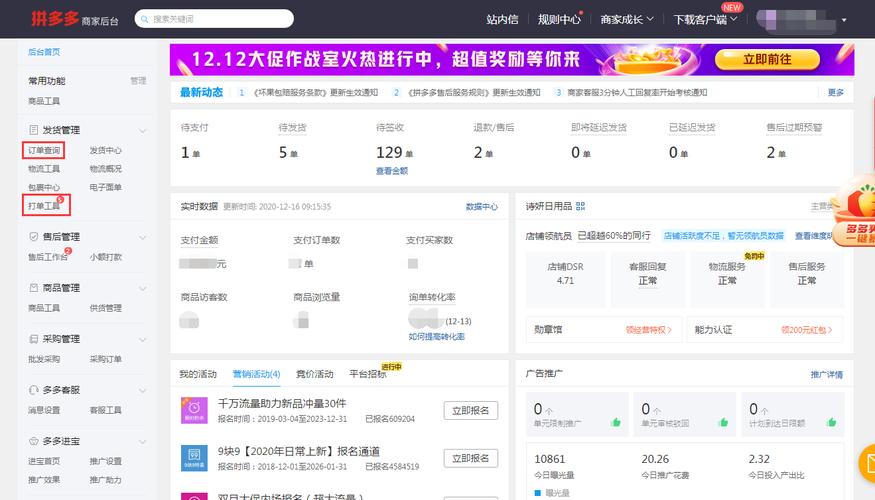Focus the keyword search field
Image resolution: width=875 pixels, height=500 pixels.
point(214,19)
